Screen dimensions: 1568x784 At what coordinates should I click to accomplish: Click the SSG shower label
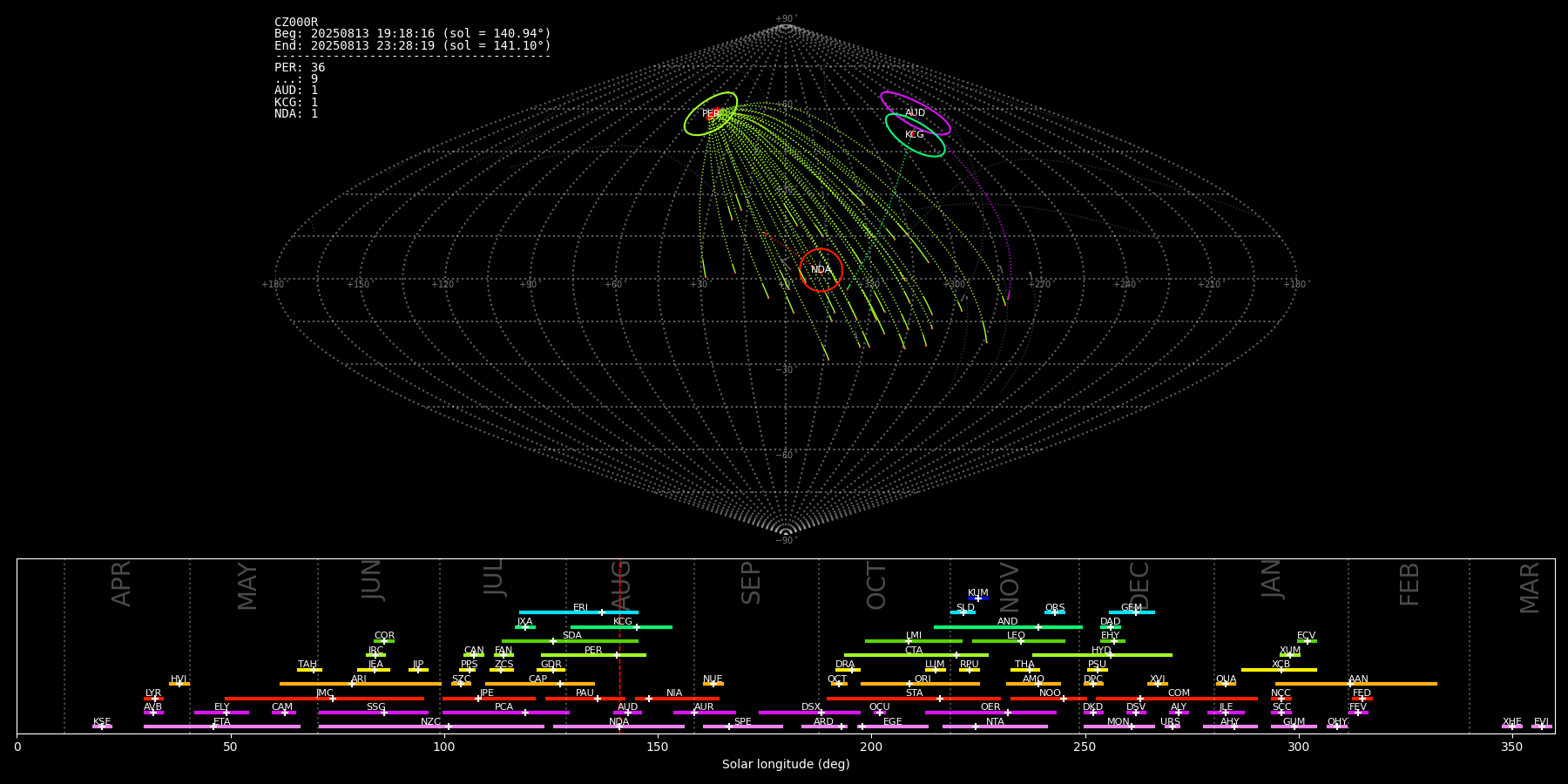376,707
